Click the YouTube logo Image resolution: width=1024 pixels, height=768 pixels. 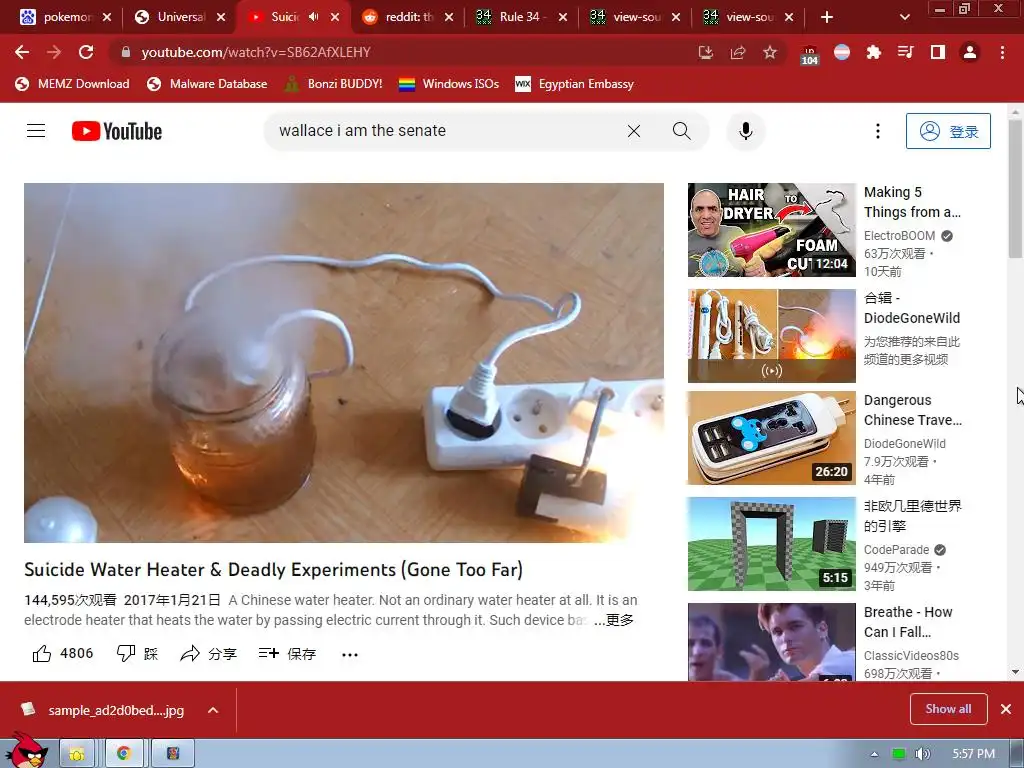point(117,131)
